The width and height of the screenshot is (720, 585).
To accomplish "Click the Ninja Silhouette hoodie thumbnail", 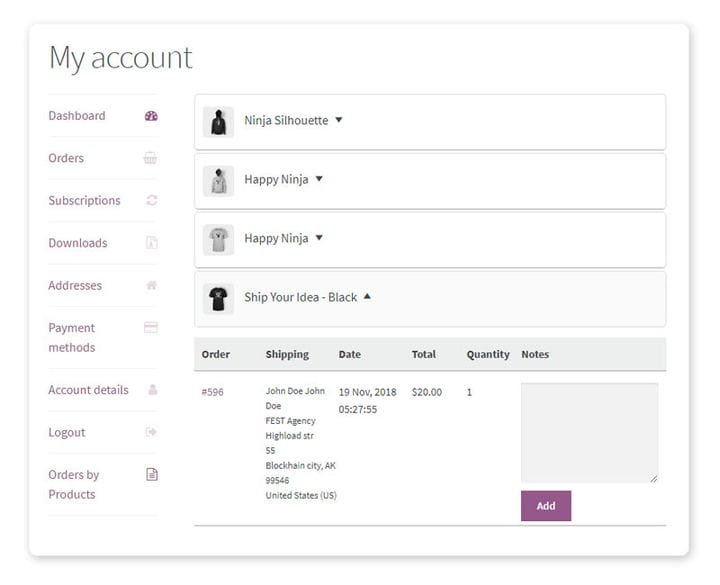I will (x=219, y=122).
